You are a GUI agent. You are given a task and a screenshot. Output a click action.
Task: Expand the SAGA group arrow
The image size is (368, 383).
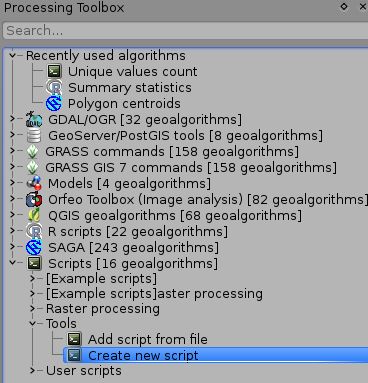(x=12, y=247)
